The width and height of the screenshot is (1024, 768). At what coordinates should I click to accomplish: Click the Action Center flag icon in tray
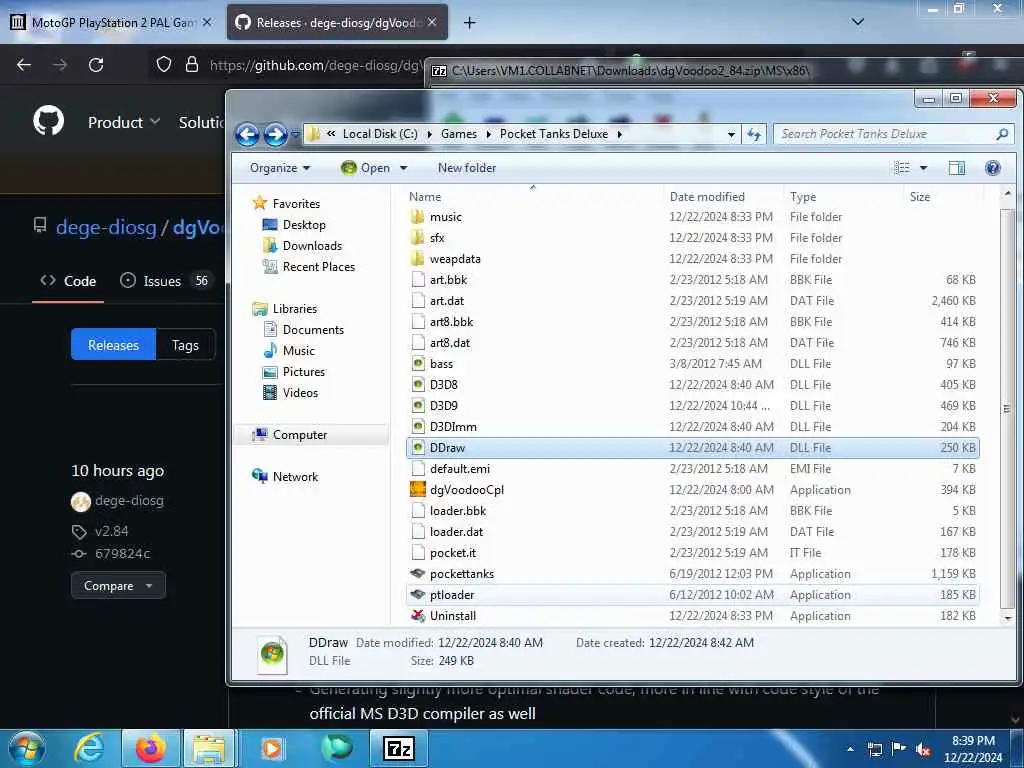tap(899, 749)
